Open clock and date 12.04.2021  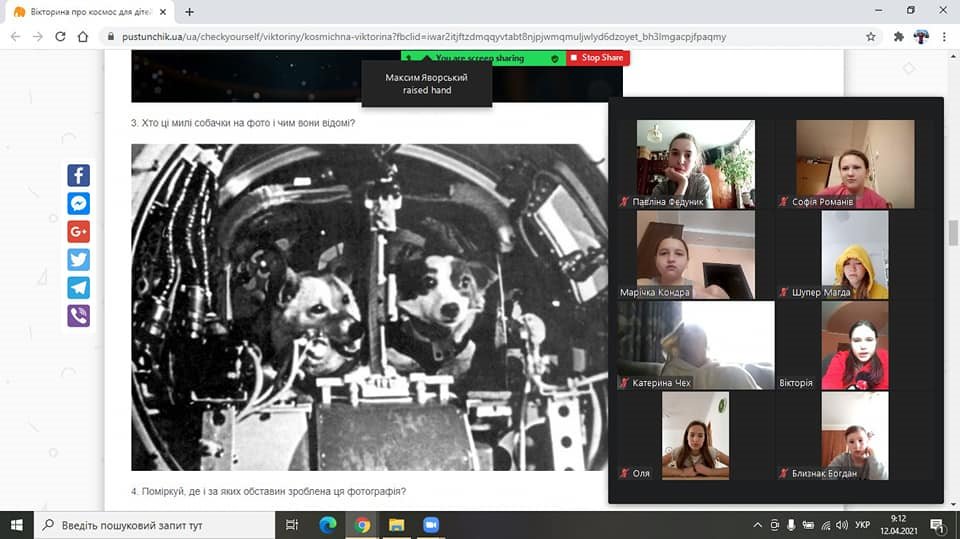click(x=899, y=525)
